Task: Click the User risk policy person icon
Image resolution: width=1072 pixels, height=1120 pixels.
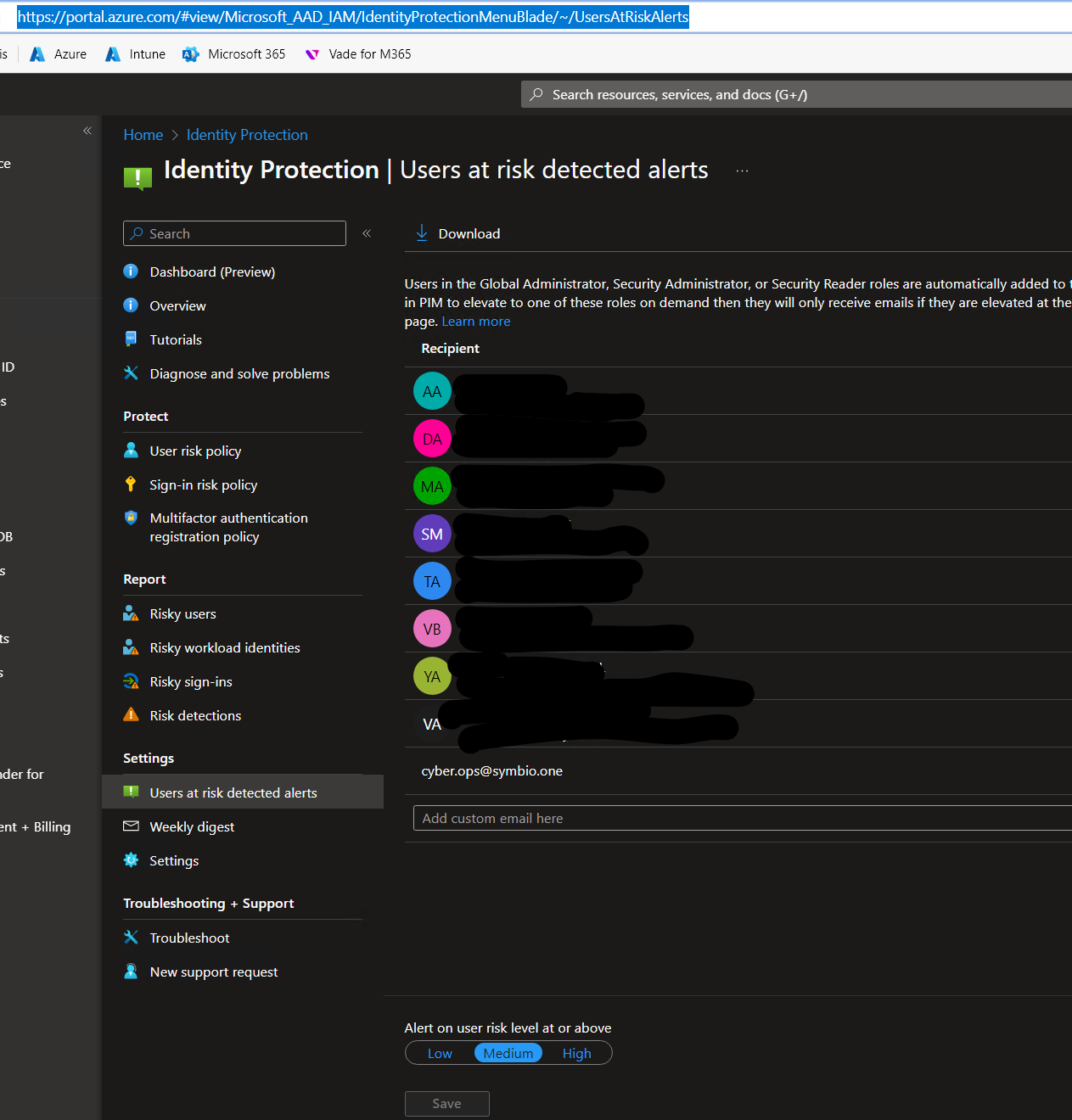Action: pos(131,450)
